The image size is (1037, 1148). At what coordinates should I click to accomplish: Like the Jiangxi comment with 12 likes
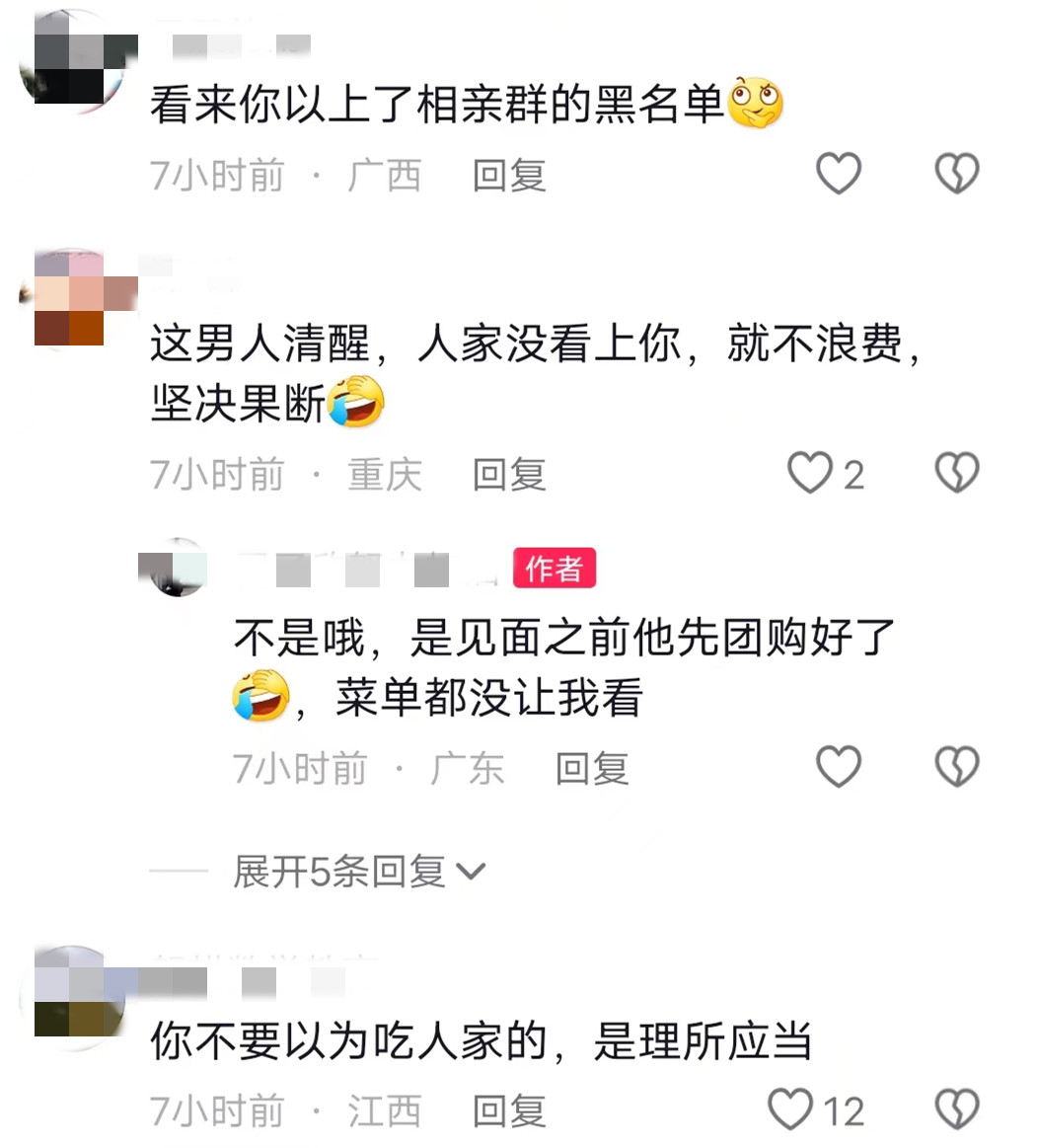point(790,1110)
